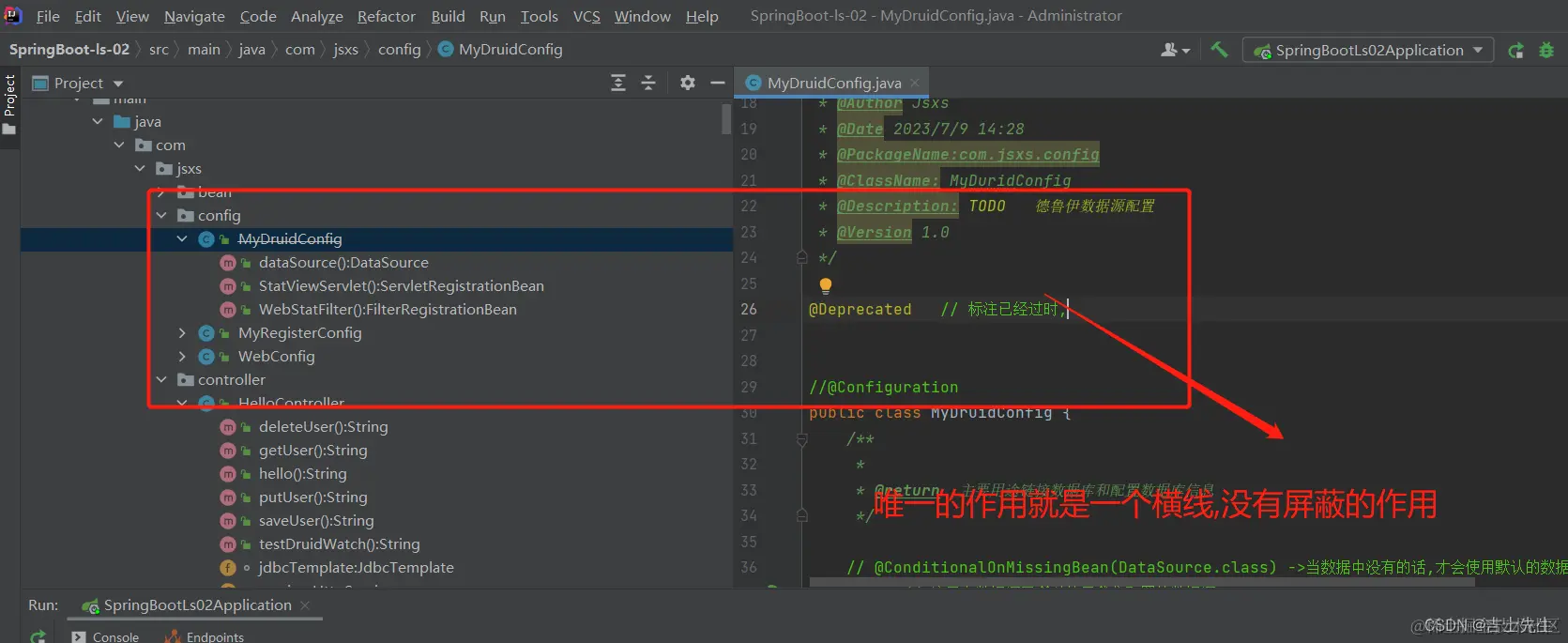Click the fold marker on line 24
Viewport: 1568px width, 643px height.
[x=801, y=256]
